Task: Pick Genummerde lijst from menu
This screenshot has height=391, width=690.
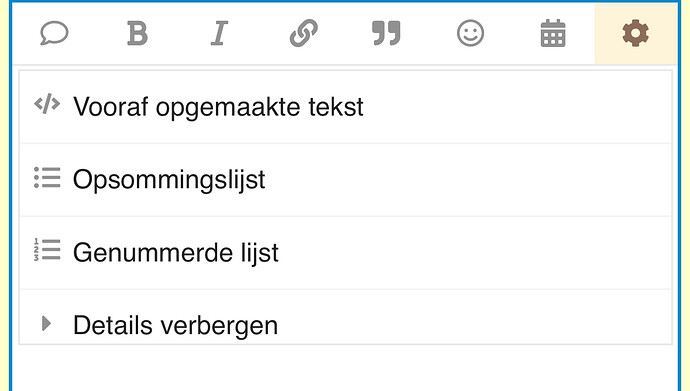Action: [x=345, y=252]
